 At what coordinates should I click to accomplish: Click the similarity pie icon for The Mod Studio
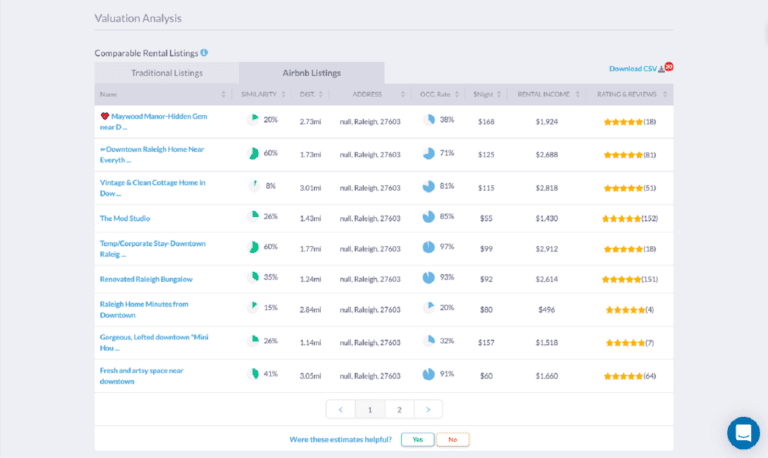pos(252,217)
